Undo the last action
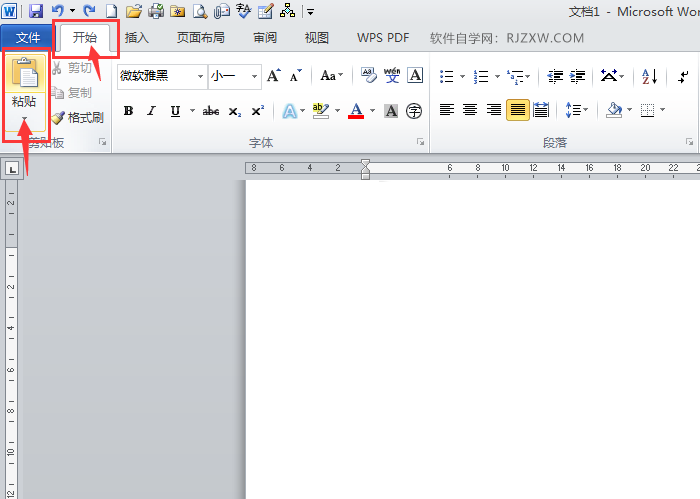This screenshot has height=499, width=700. [58, 11]
